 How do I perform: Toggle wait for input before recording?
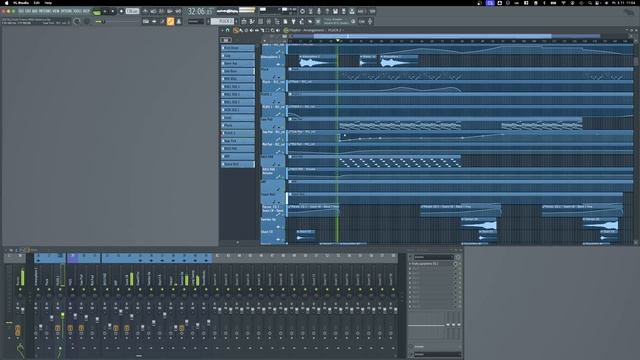[x=153, y=11]
